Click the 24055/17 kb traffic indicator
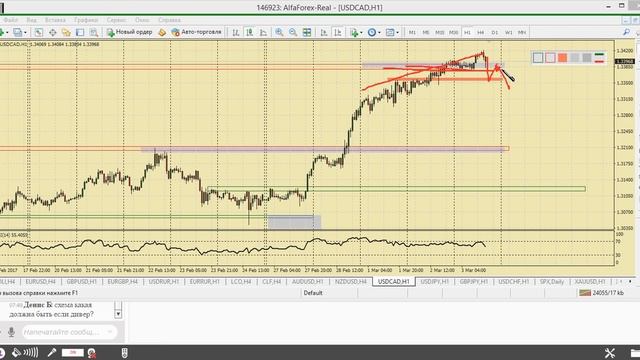The image size is (640, 360). click(x=608, y=293)
